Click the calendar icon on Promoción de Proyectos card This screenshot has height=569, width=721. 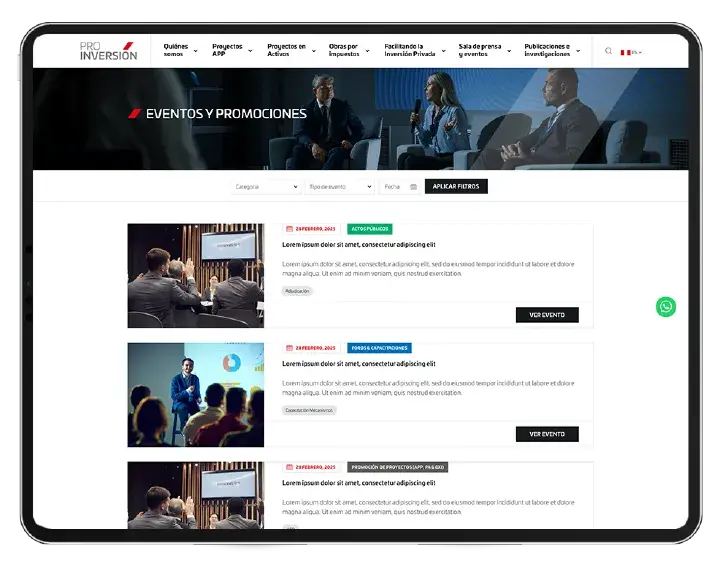tap(289, 467)
